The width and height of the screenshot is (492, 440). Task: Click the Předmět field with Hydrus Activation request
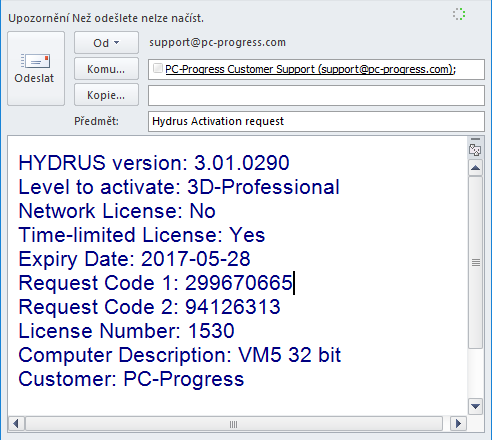(x=316, y=121)
